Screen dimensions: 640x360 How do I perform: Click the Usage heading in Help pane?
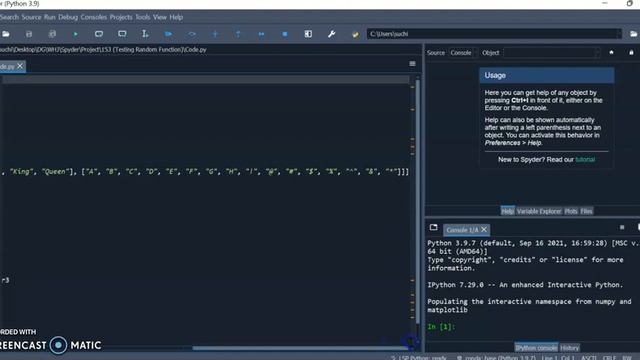click(495, 76)
